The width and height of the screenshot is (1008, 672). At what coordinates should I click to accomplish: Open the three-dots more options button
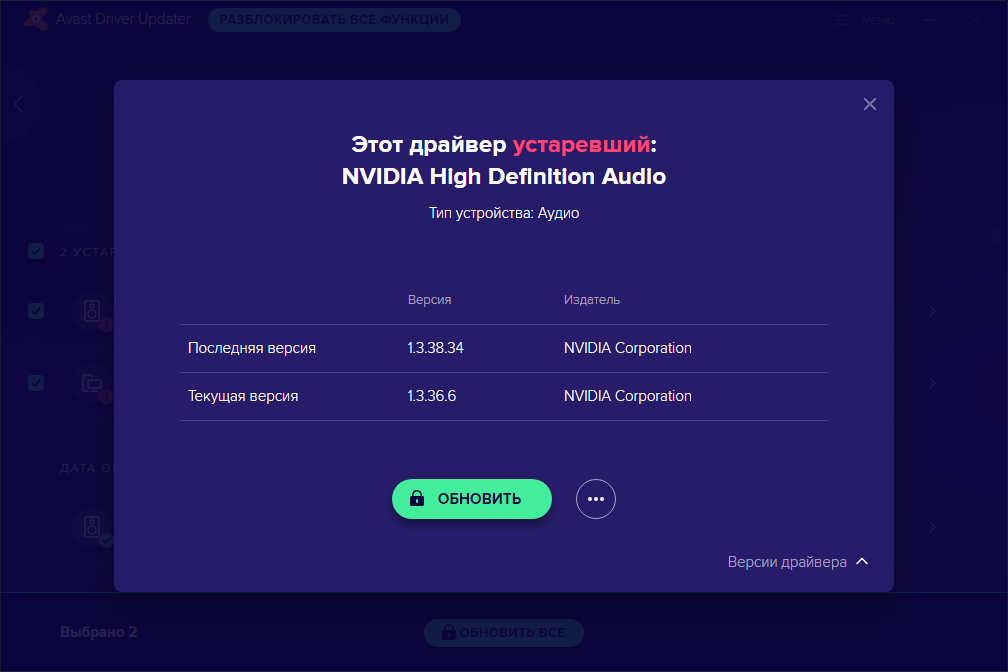[595, 499]
